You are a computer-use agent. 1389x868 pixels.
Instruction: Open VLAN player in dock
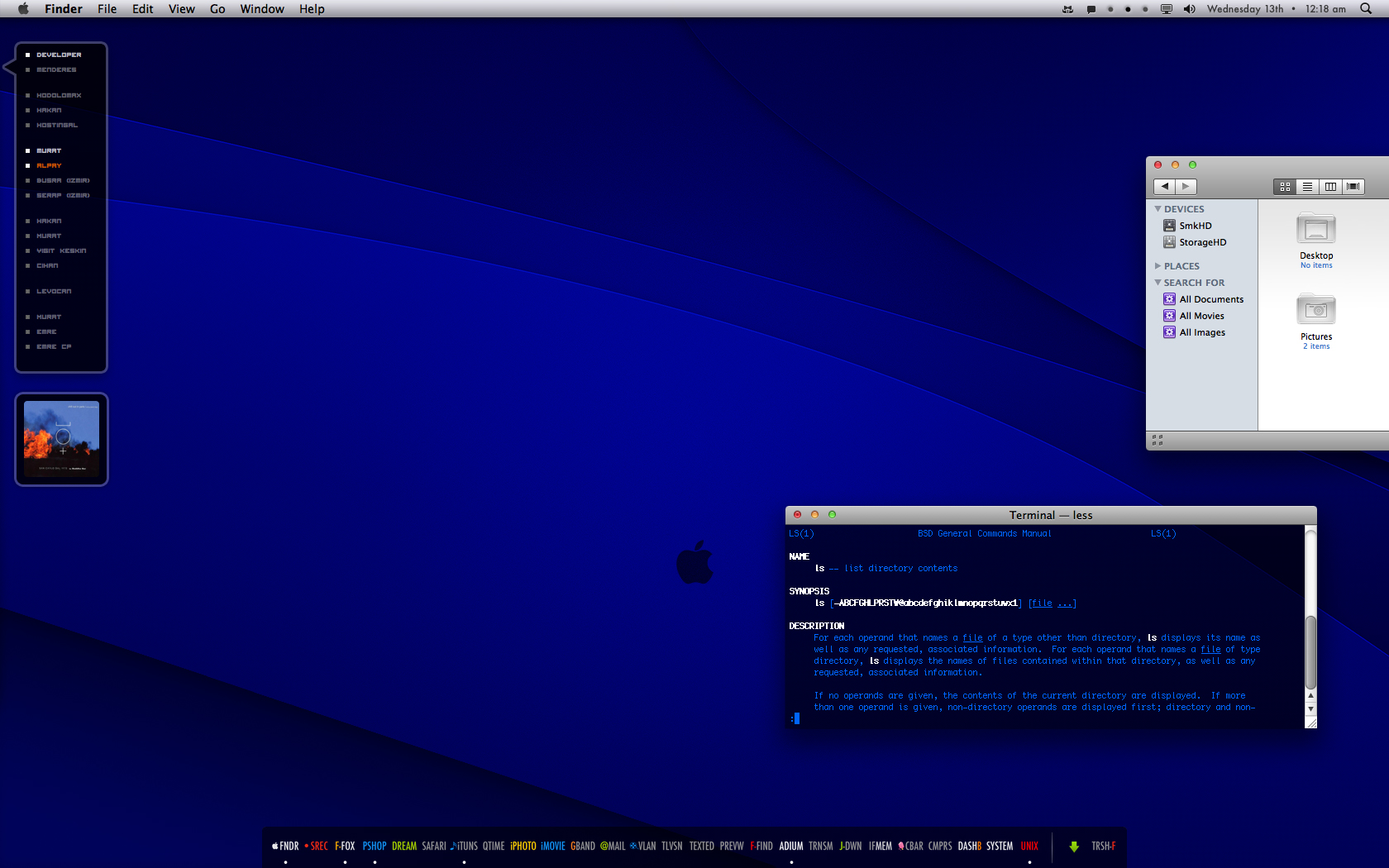(642, 846)
